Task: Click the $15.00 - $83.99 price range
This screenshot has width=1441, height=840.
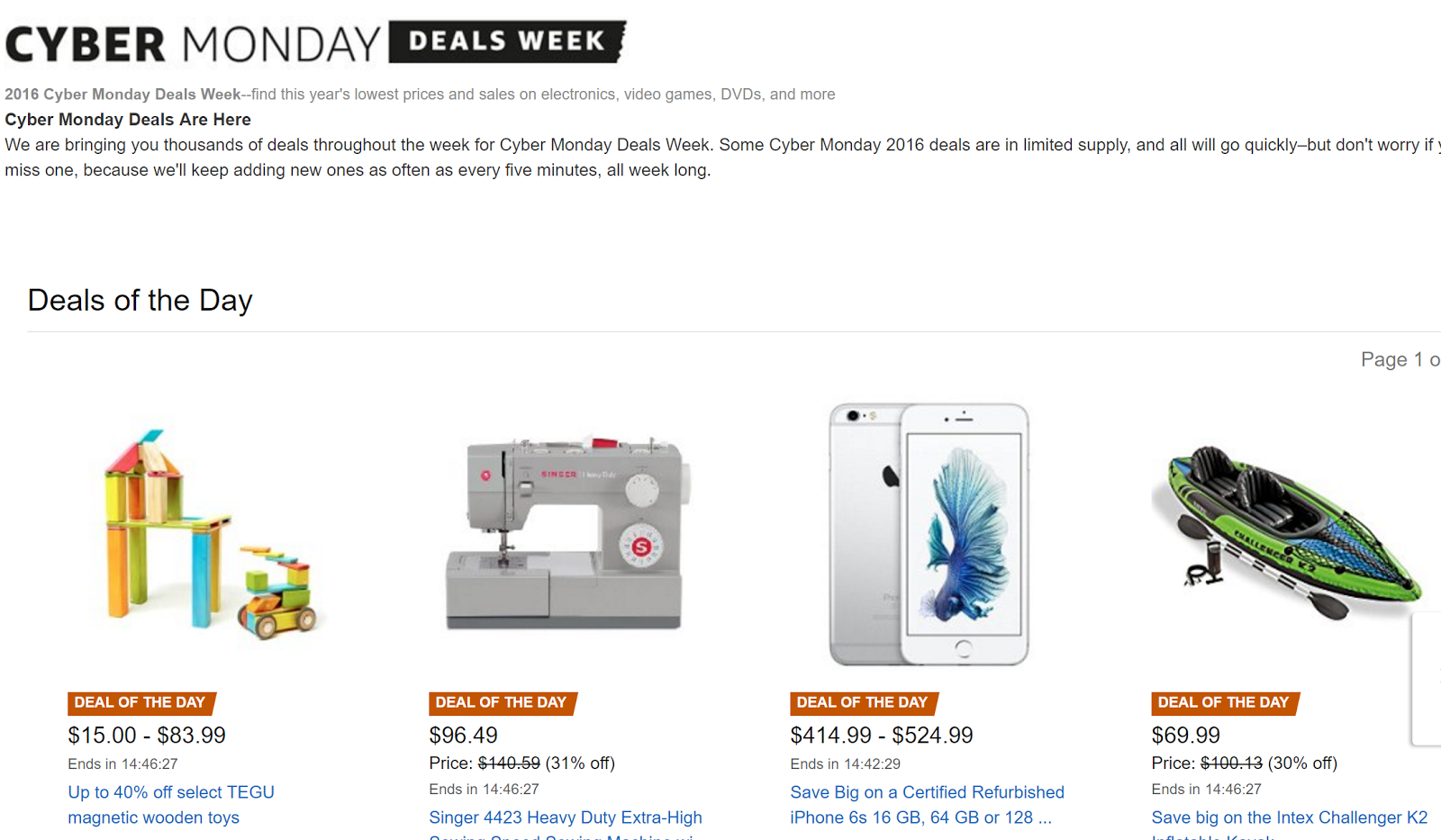Action: pyautogui.click(x=147, y=736)
